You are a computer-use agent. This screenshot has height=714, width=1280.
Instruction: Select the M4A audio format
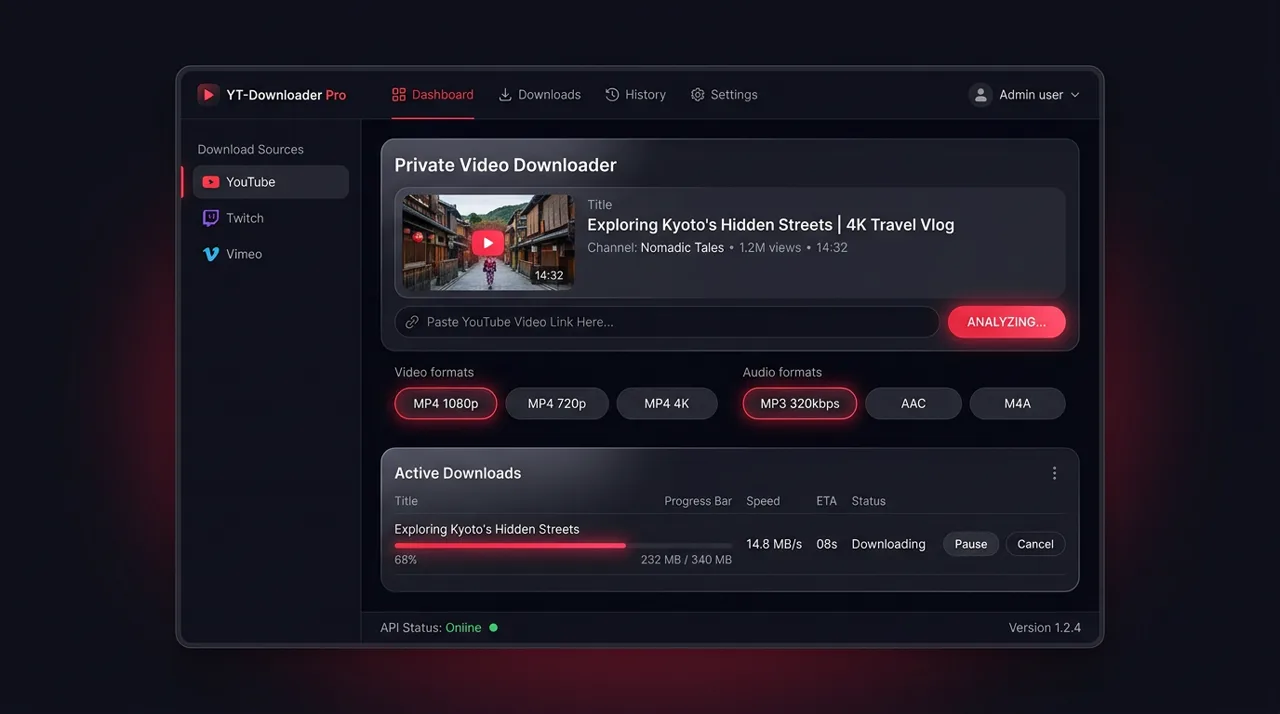pos(1017,404)
